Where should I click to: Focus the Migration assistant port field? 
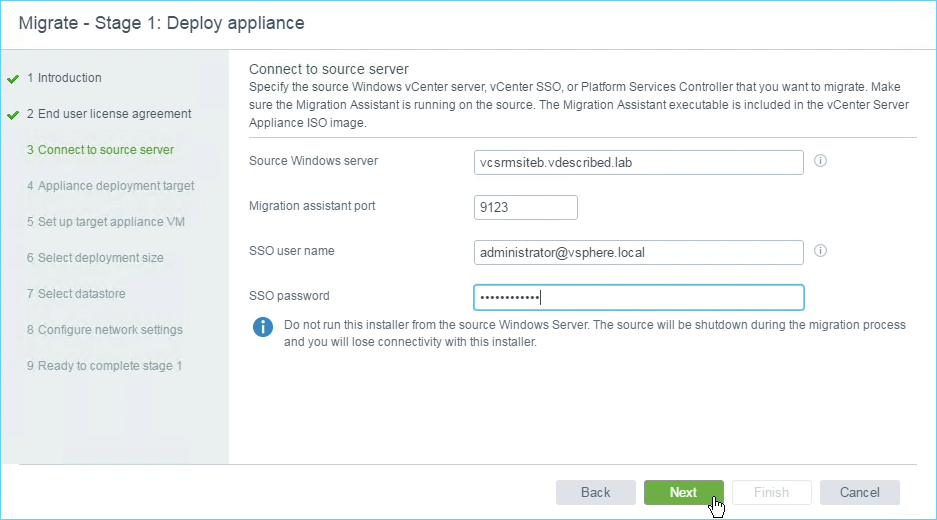(526, 207)
